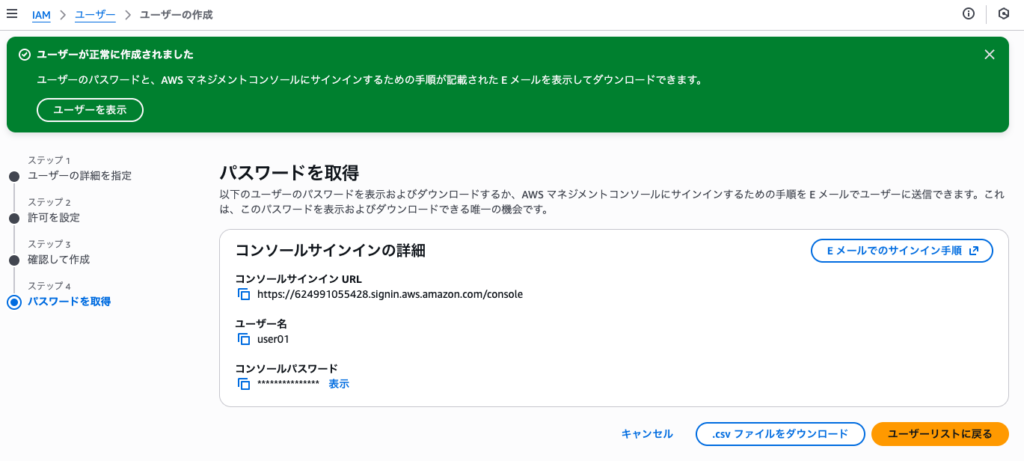Image resolution: width=1024 pixels, height=461 pixels.
Task: Click the info icon in top bar
Action: (968, 15)
